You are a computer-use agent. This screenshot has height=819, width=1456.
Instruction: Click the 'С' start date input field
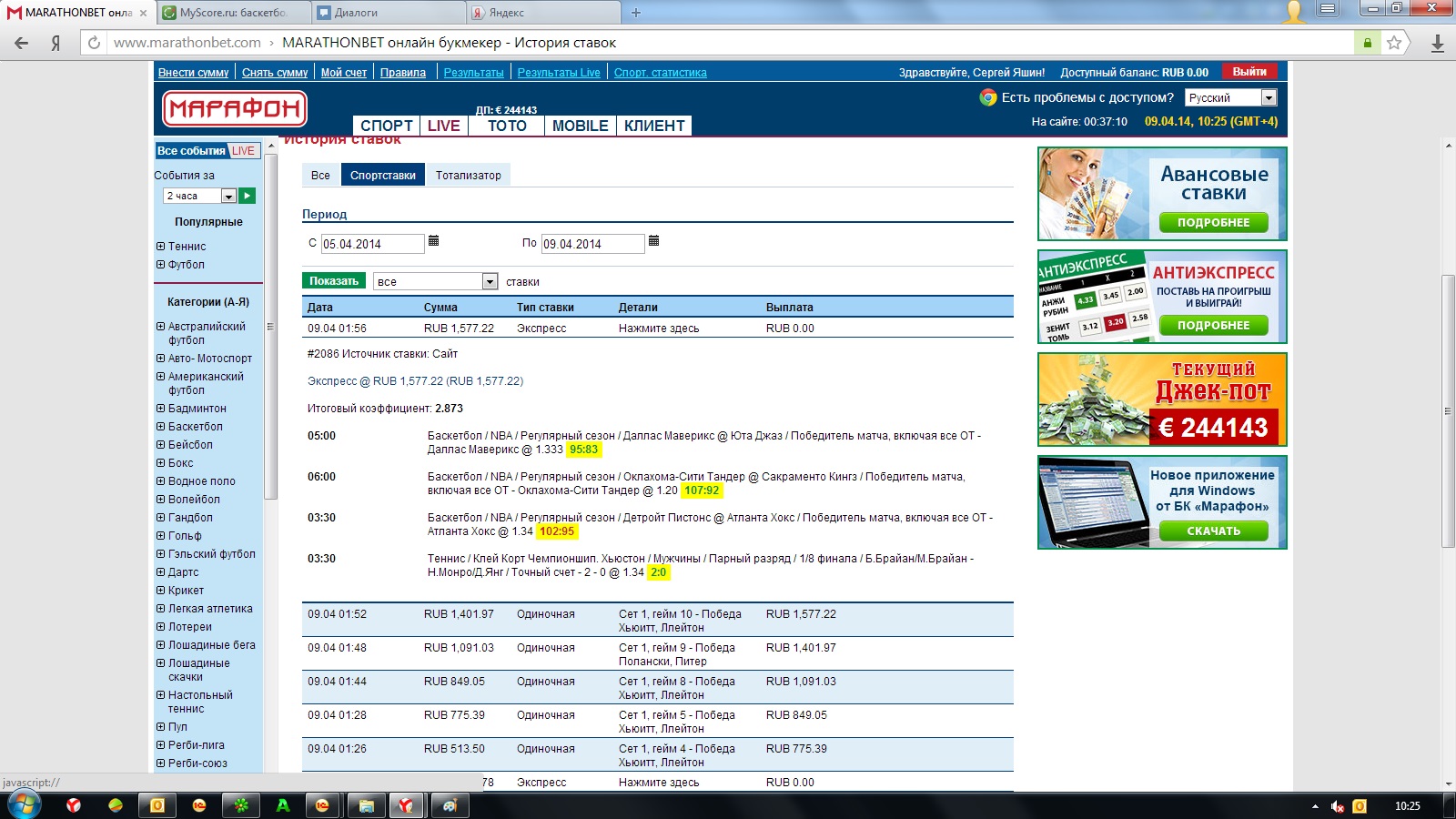tap(373, 244)
